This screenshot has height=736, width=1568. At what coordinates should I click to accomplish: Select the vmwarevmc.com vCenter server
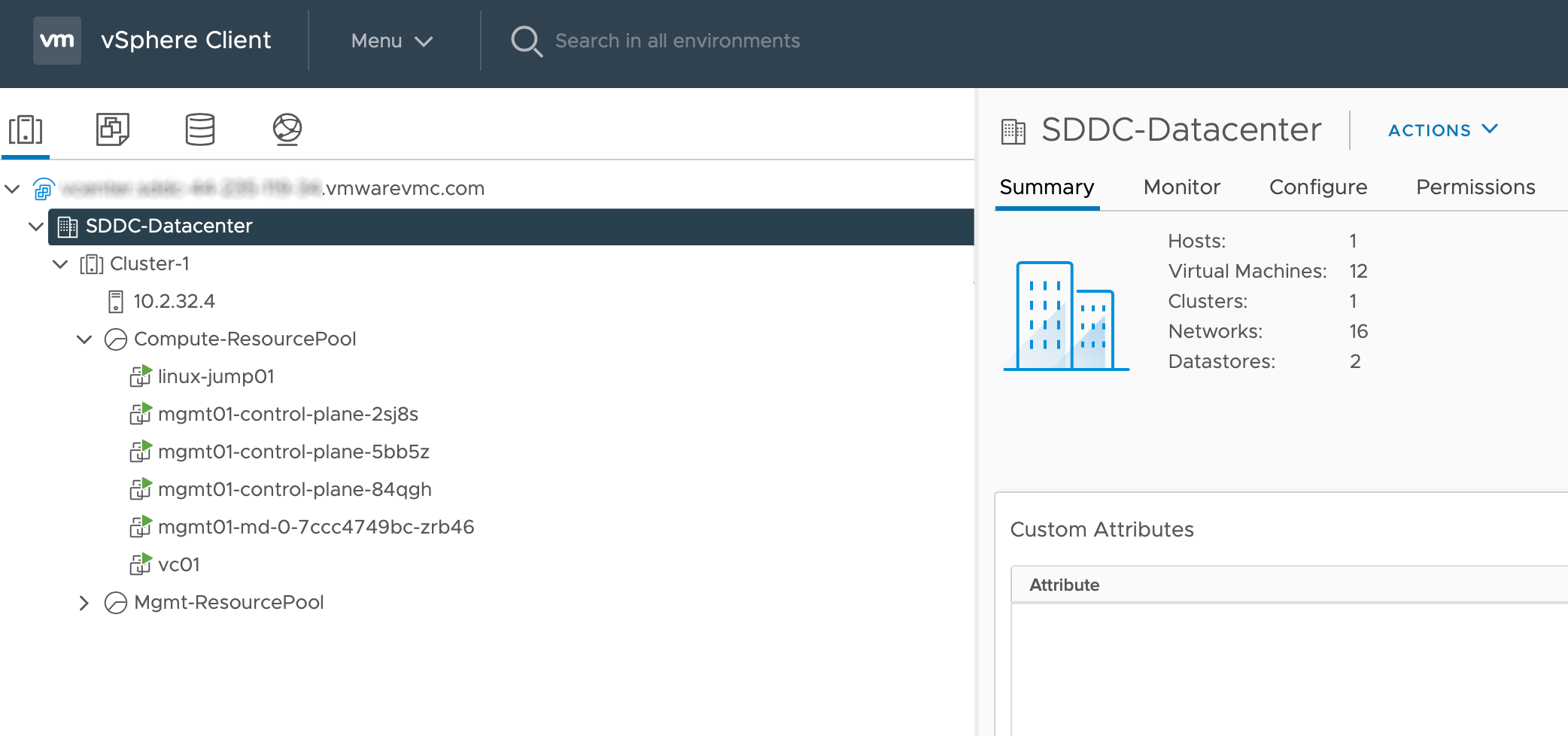point(272,188)
